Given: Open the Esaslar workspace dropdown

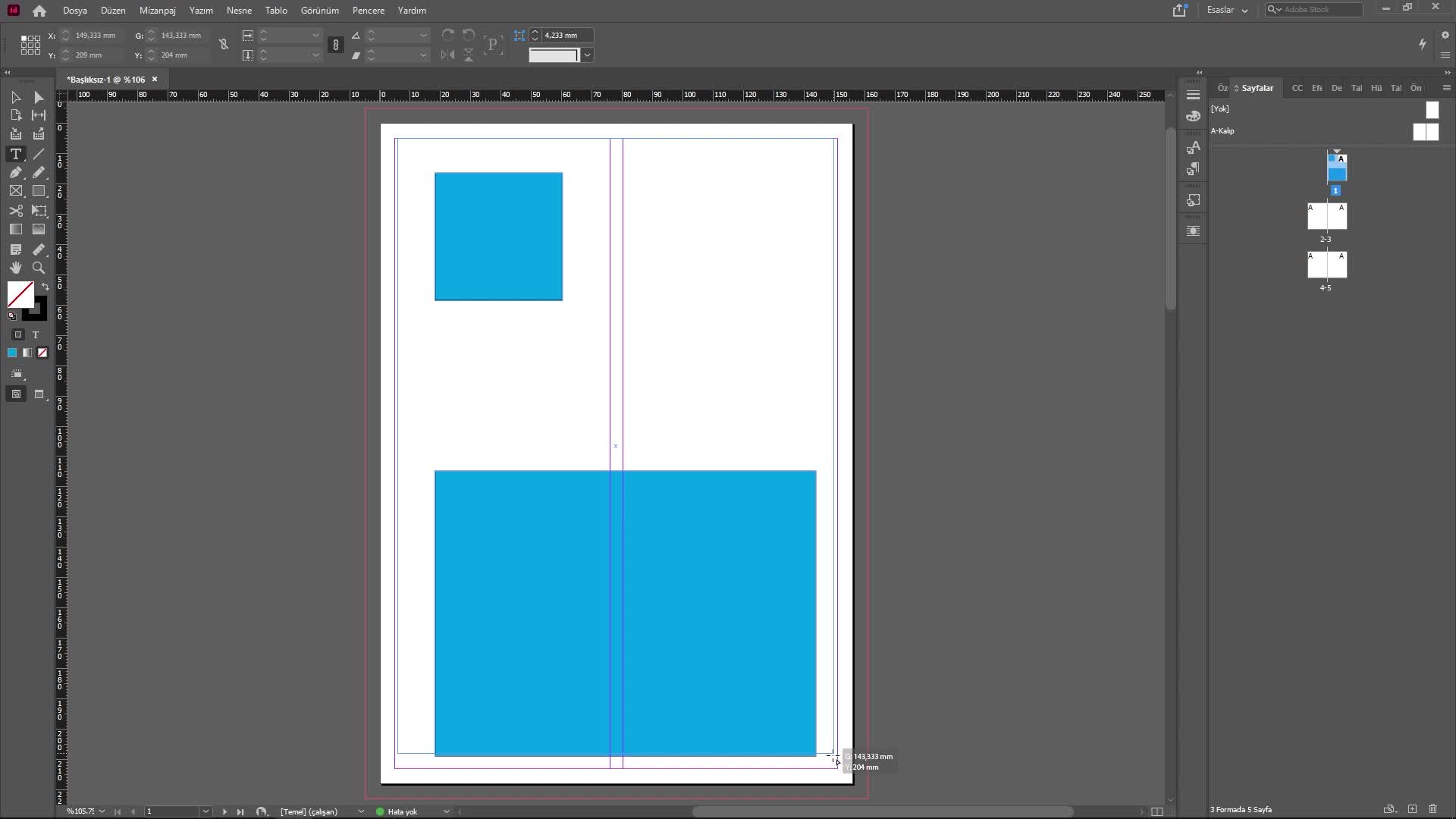Looking at the screenshot, I should tap(1227, 10).
